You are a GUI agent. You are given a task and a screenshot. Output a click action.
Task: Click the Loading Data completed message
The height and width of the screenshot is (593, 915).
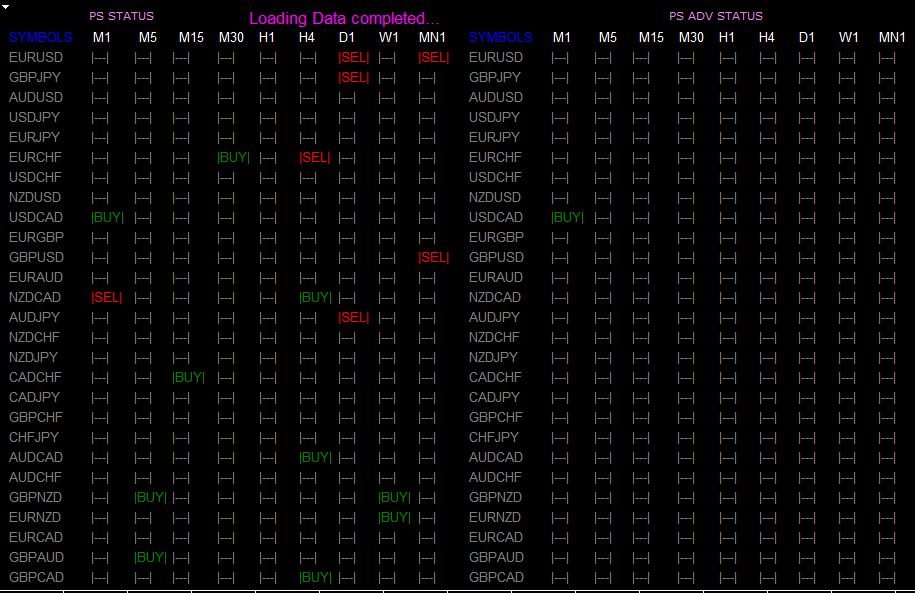tap(343, 19)
